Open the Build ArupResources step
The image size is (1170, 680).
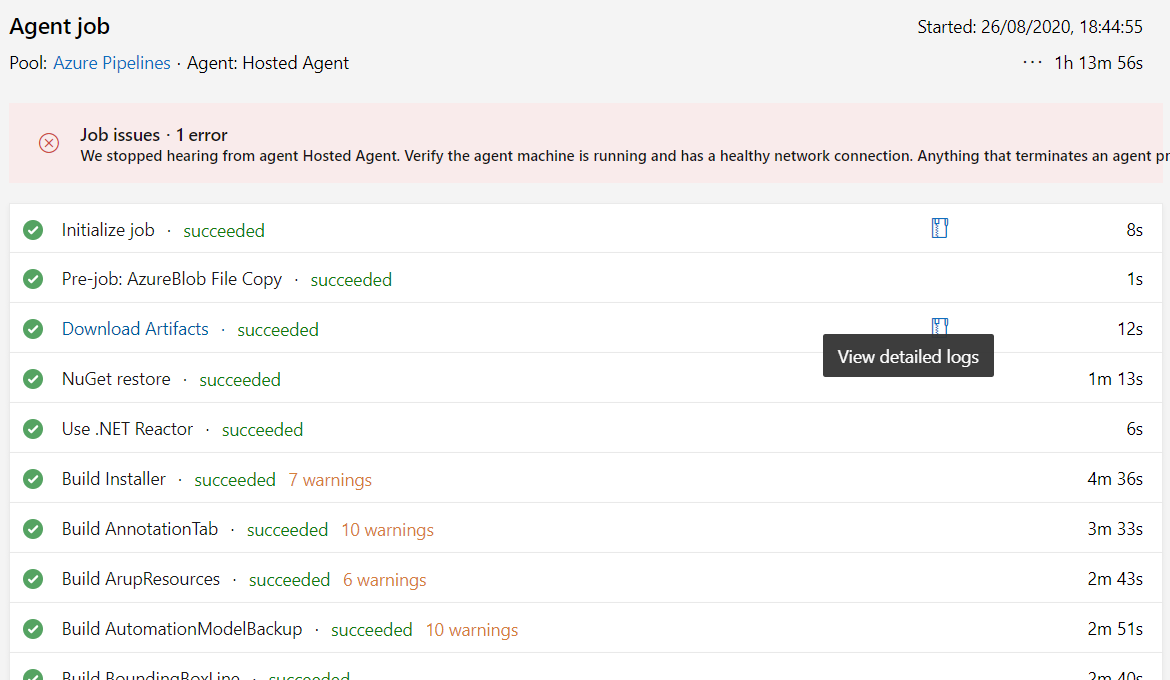click(x=140, y=578)
